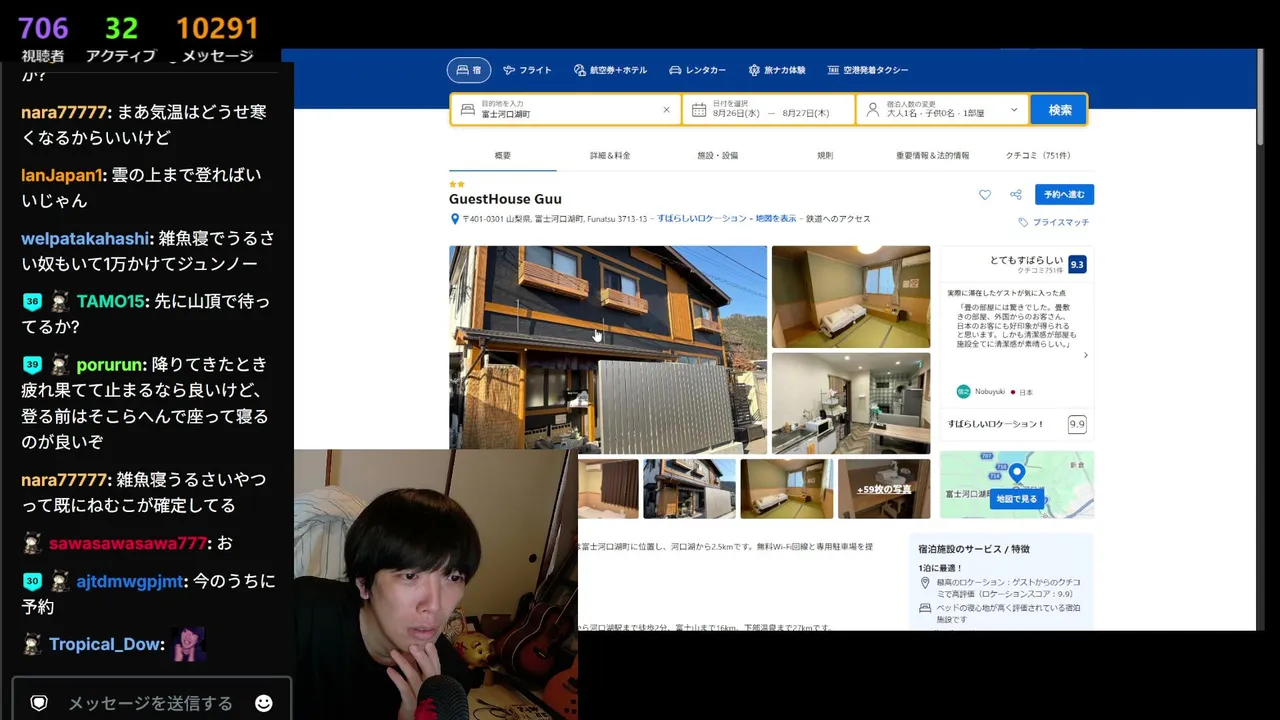Image resolution: width=1280 pixels, height=720 pixels.
Task: Click the 9.9 location score badge
Action: [1077, 424]
